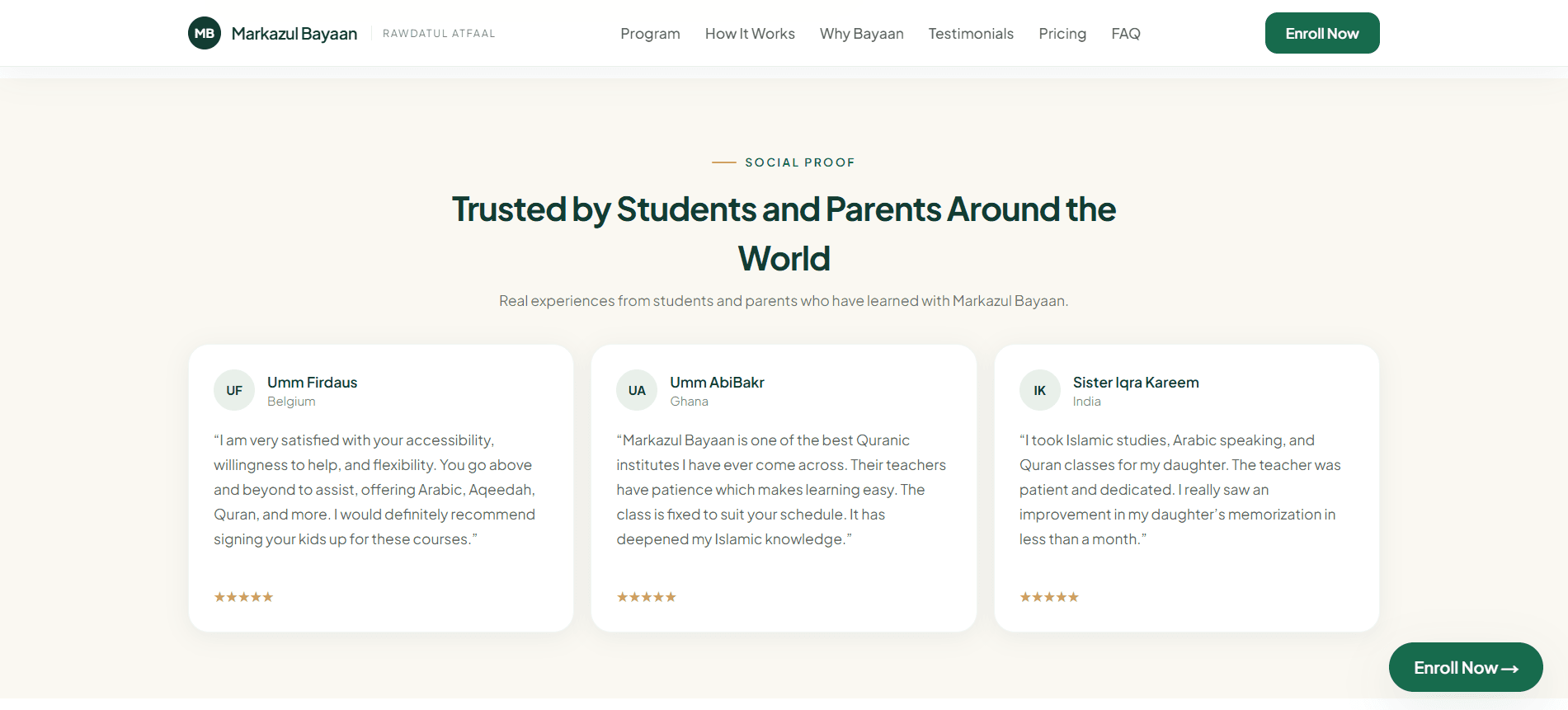Click the review starting 'I took Islamic studies'
The height and width of the screenshot is (710, 1568).
click(x=1180, y=490)
